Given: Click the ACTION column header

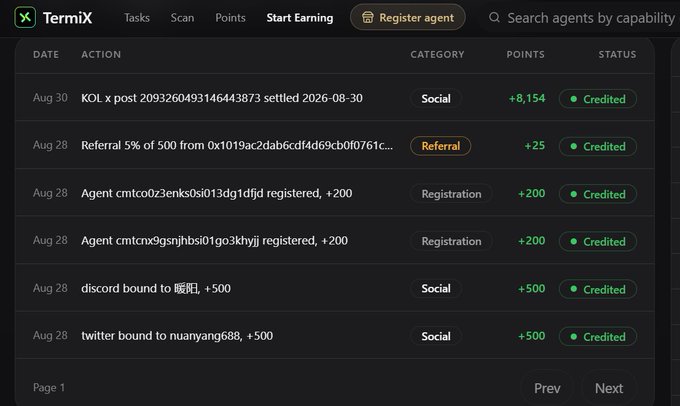Looking at the screenshot, I should click(x=101, y=55).
